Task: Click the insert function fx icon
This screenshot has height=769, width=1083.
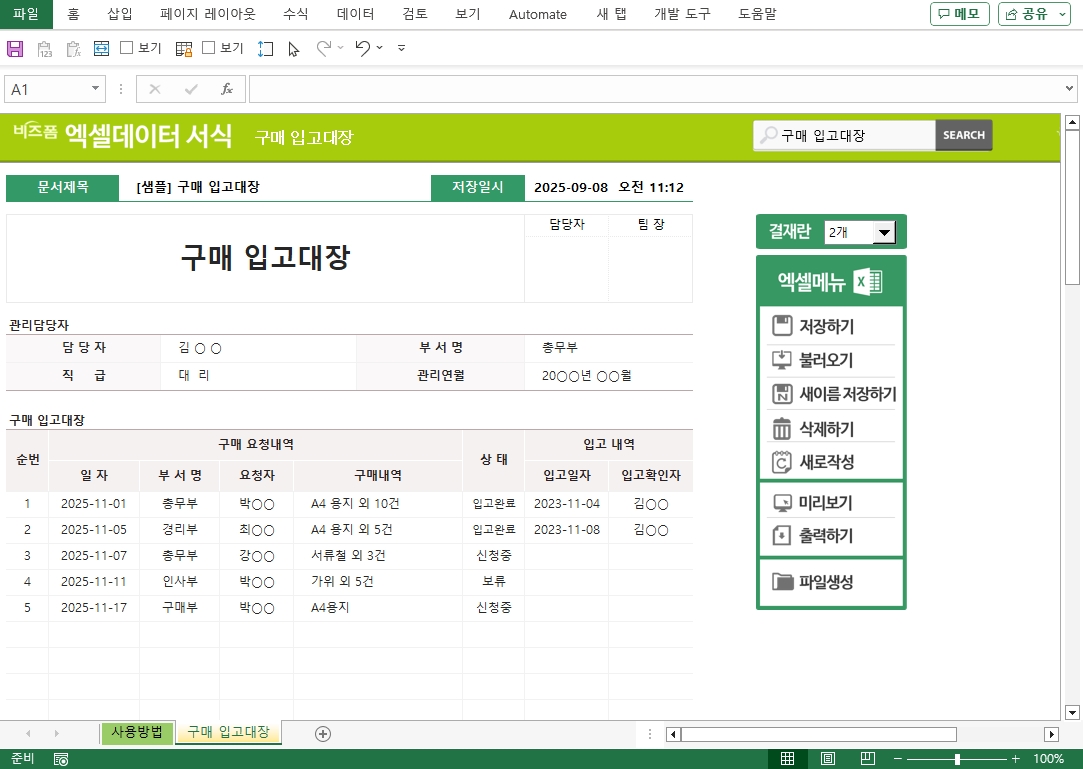Action: pos(227,89)
